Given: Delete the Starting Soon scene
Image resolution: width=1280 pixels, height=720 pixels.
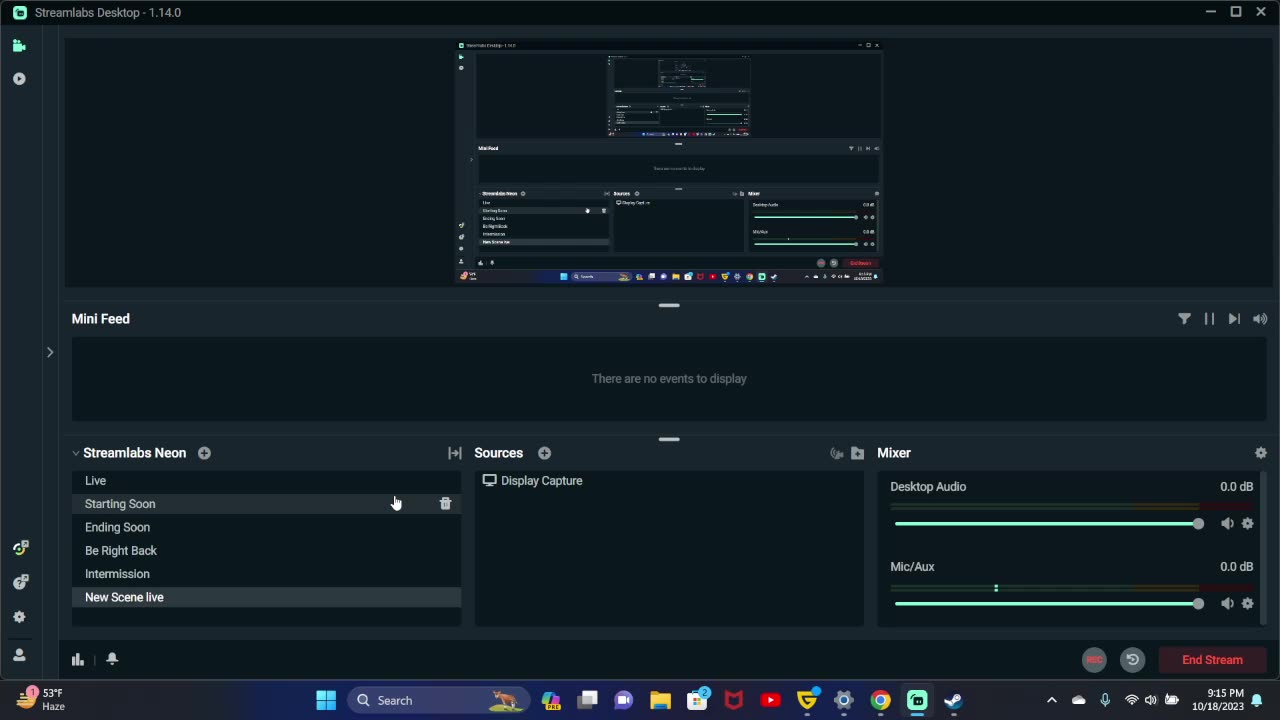Looking at the screenshot, I should (x=445, y=504).
